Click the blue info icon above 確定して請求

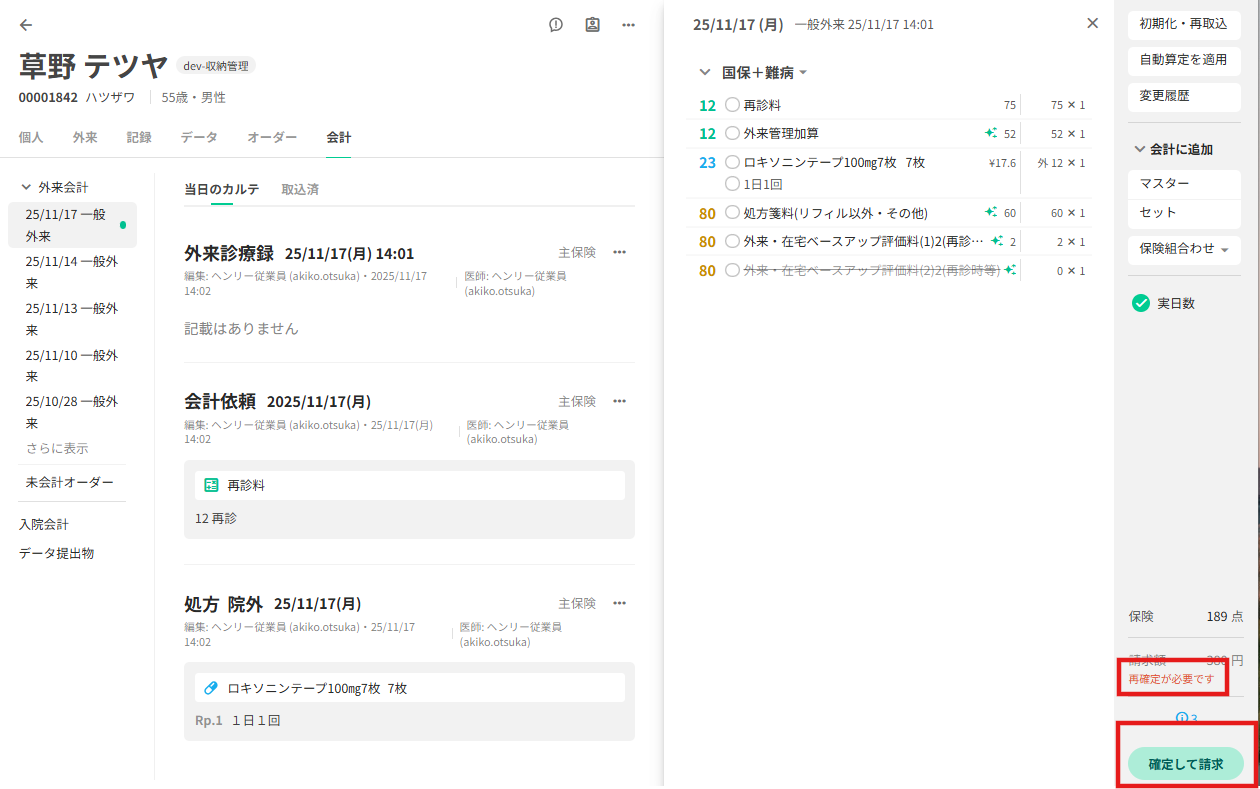[1182, 717]
